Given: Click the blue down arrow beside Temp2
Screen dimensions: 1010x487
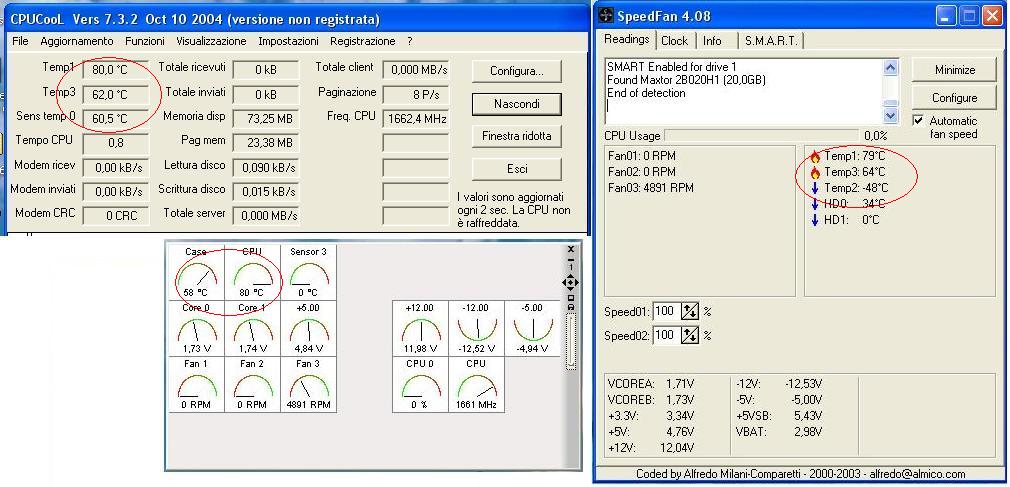Looking at the screenshot, I should [x=815, y=188].
